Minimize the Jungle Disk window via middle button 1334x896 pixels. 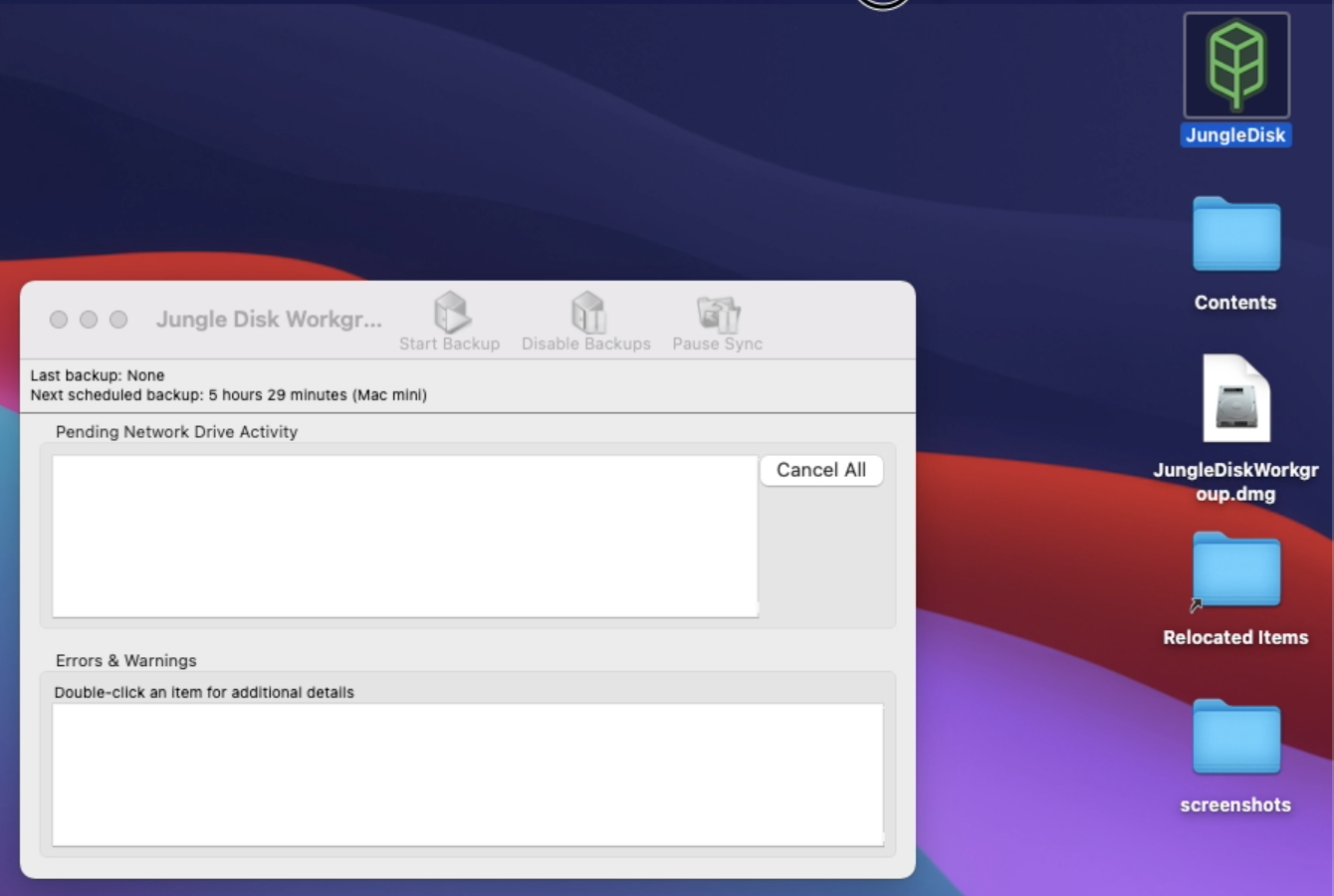[x=89, y=320]
